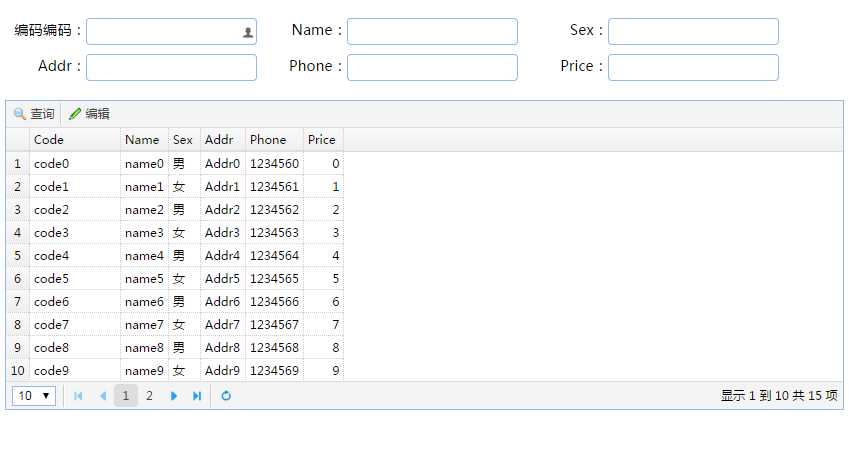Select page 2 in pagination
The height and width of the screenshot is (451, 849).
click(x=149, y=396)
